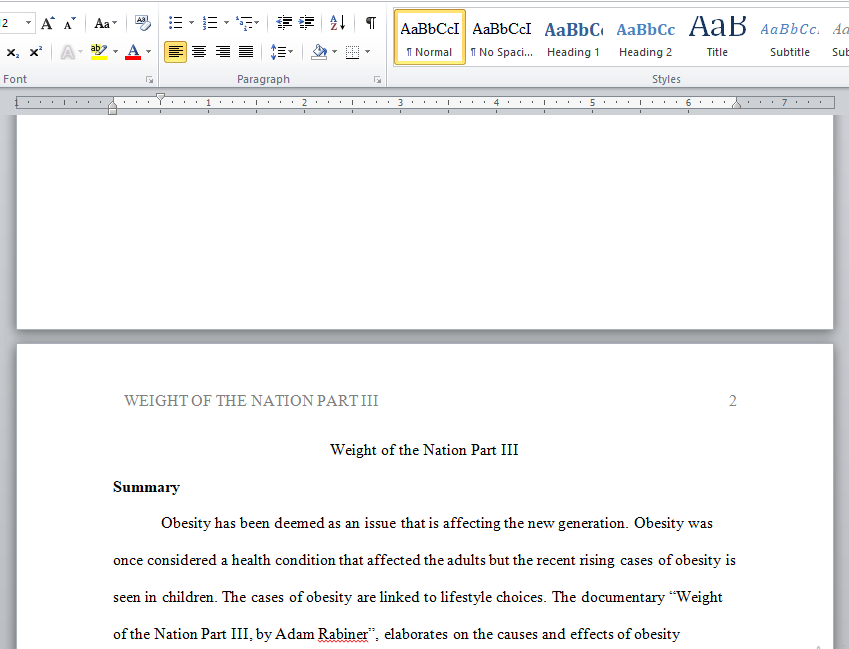Image resolution: width=849 pixels, height=649 pixels.
Task: Expand the multilevel list dropdown
Action: [x=257, y=23]
